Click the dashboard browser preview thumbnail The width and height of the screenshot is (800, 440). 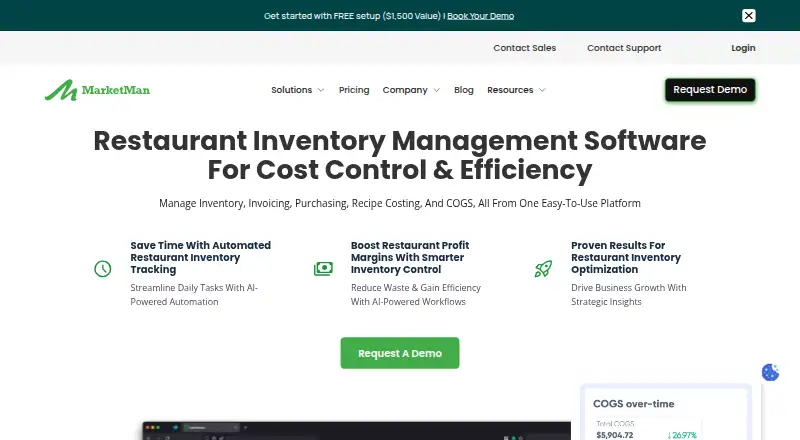click(x=357, y=431)
